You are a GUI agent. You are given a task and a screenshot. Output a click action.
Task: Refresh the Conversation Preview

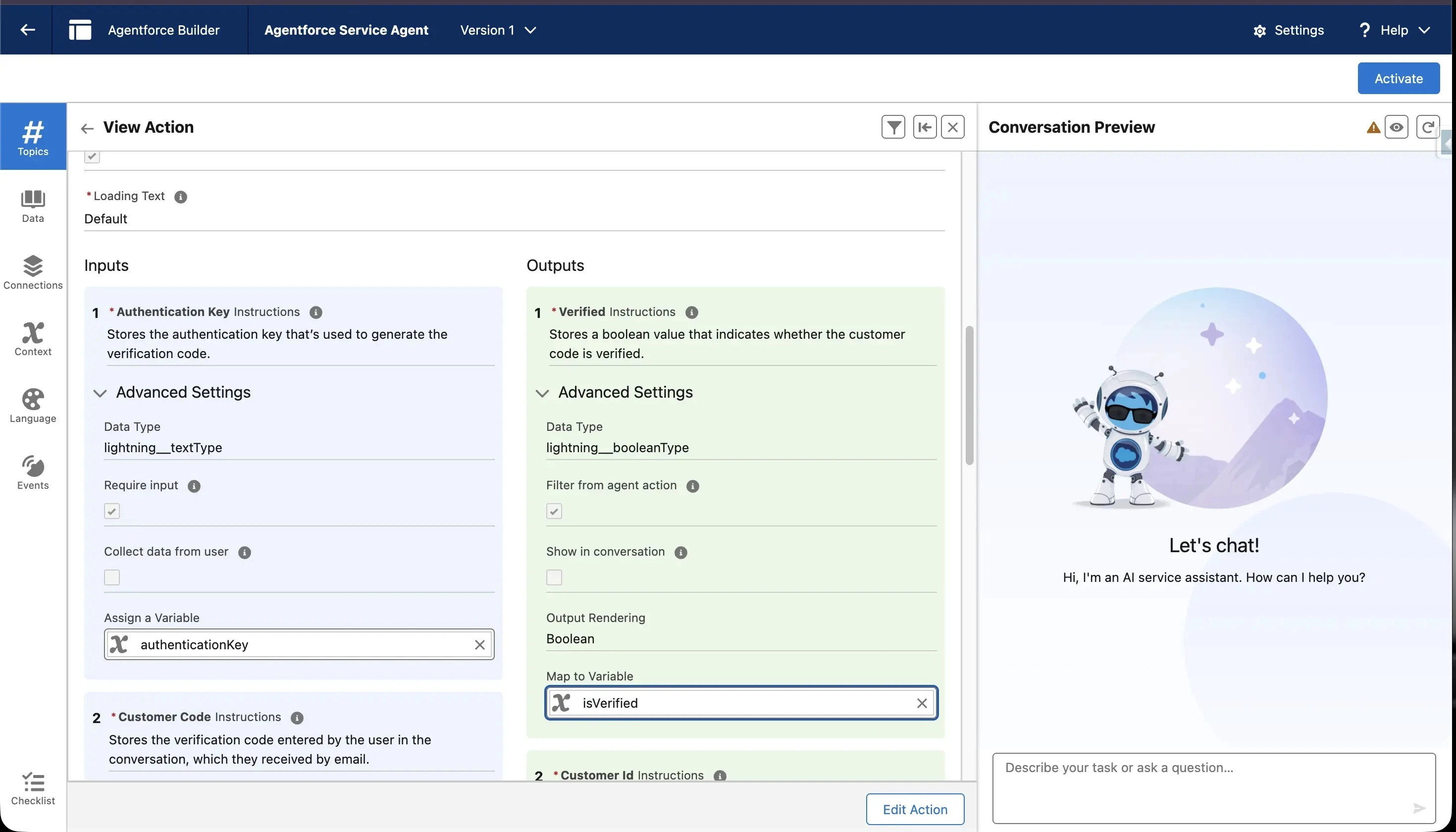(1427, 127)
